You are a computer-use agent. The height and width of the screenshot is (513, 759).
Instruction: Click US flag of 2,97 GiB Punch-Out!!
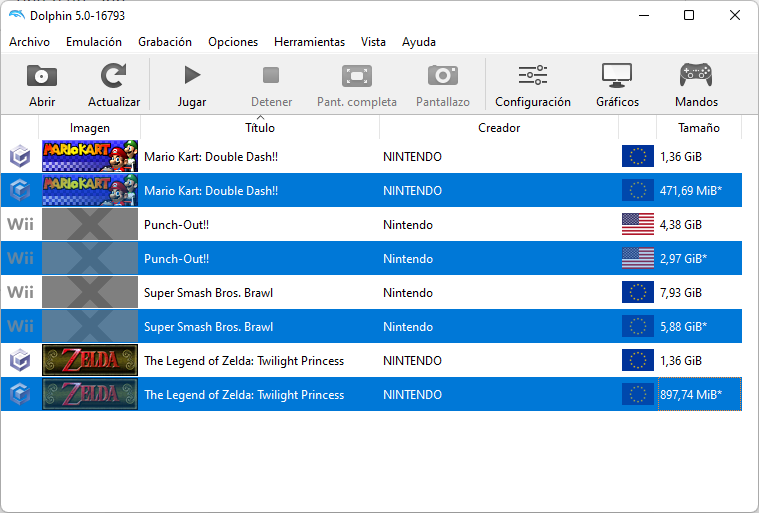click(x=638, y=258)
